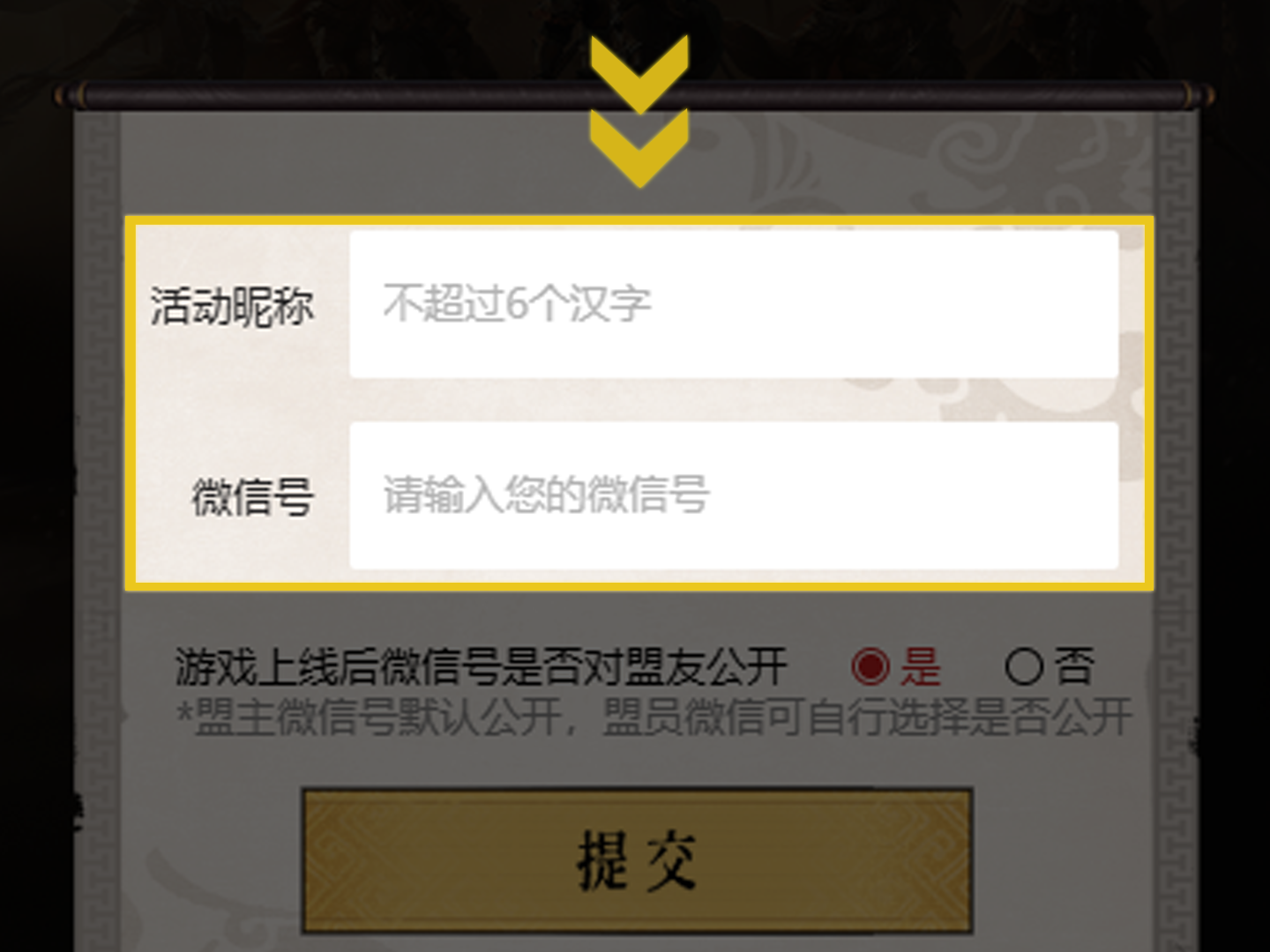
Task: Click the scroll's right patterned border
Action: (1176, 529)
